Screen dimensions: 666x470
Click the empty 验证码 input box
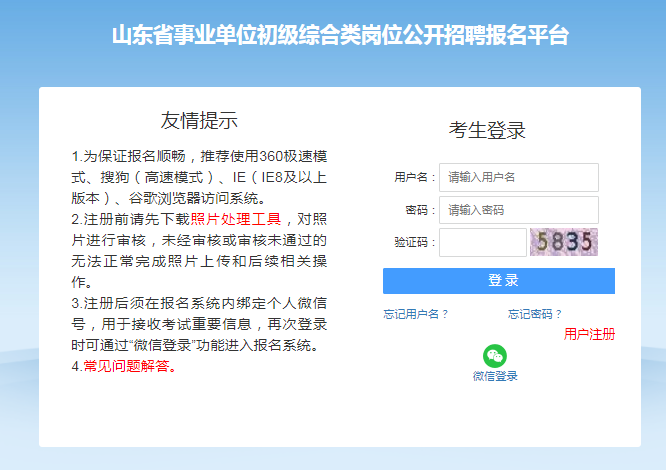tap(482, 242)
